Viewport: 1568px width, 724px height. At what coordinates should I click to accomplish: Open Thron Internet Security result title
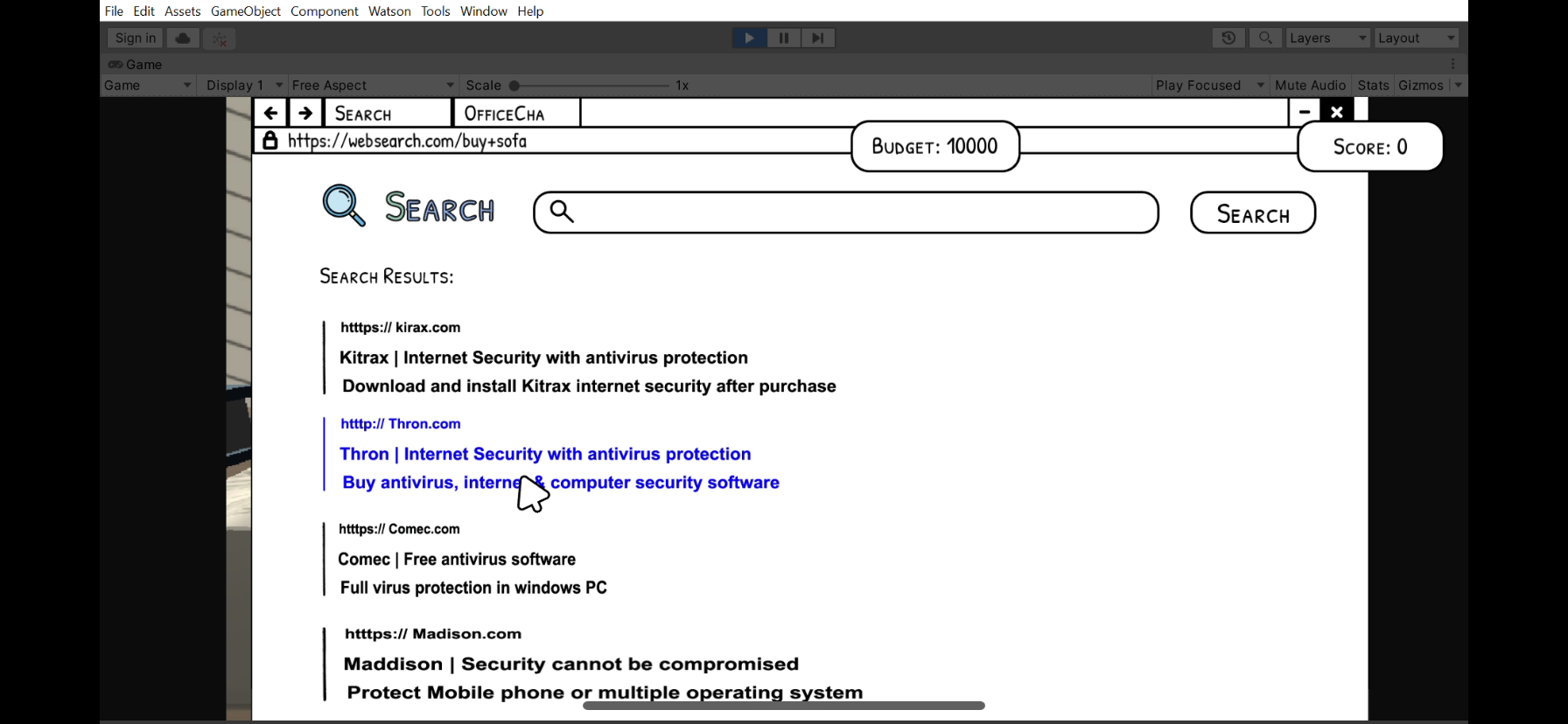(x=545, y=454)
